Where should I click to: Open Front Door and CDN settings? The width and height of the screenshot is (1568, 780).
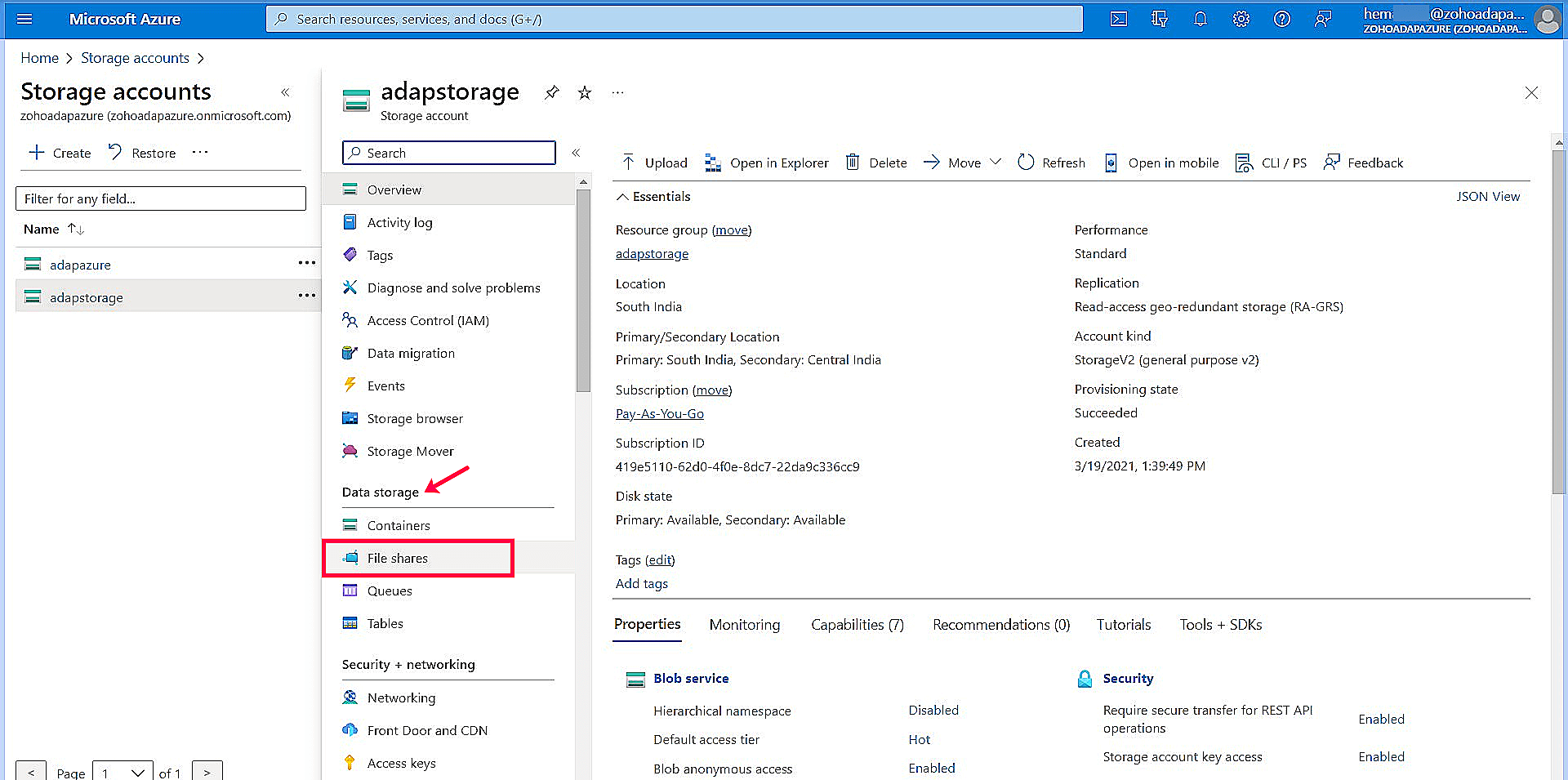coord(427,730)
